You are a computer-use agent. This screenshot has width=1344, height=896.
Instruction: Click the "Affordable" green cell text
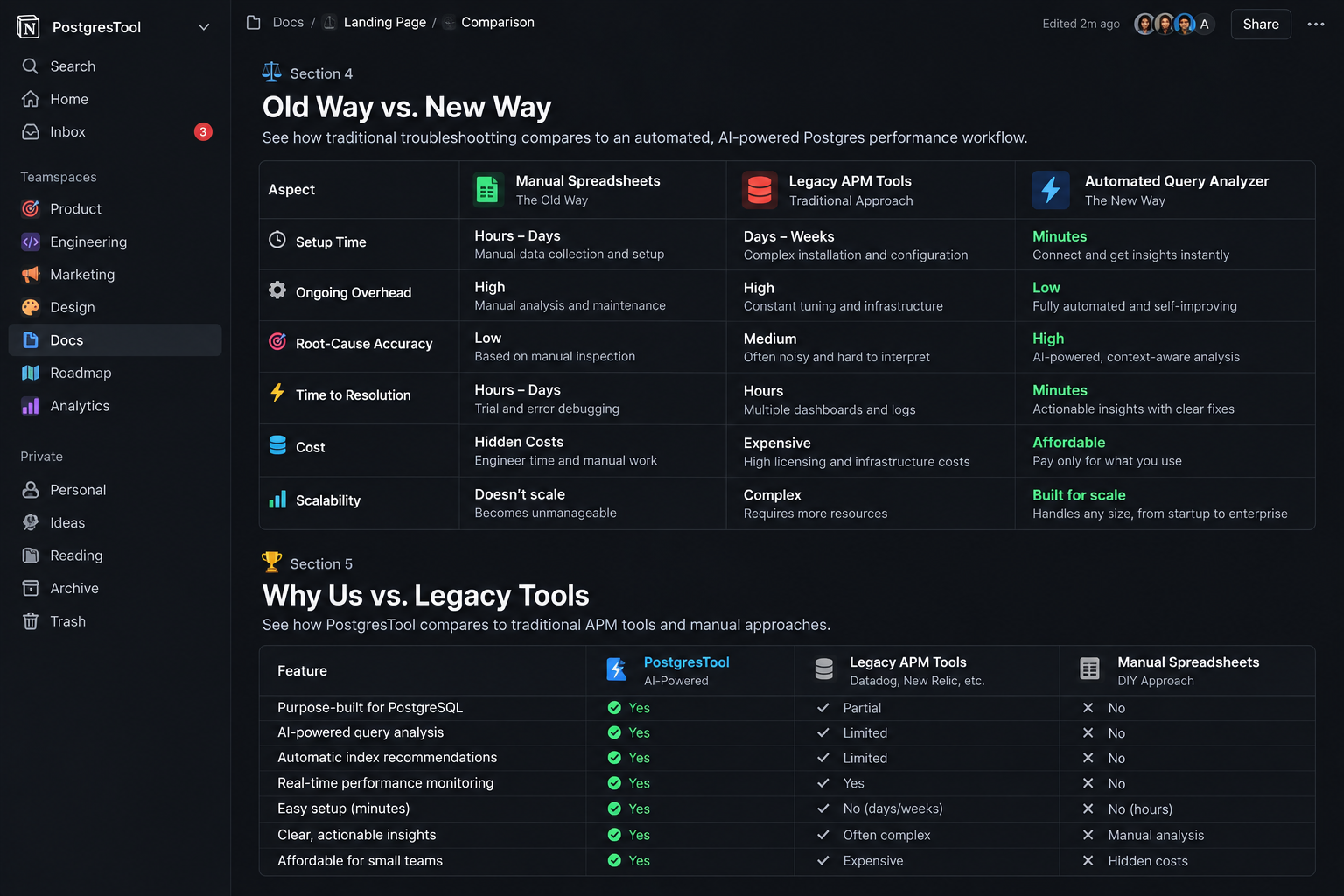pos(1068,443)
